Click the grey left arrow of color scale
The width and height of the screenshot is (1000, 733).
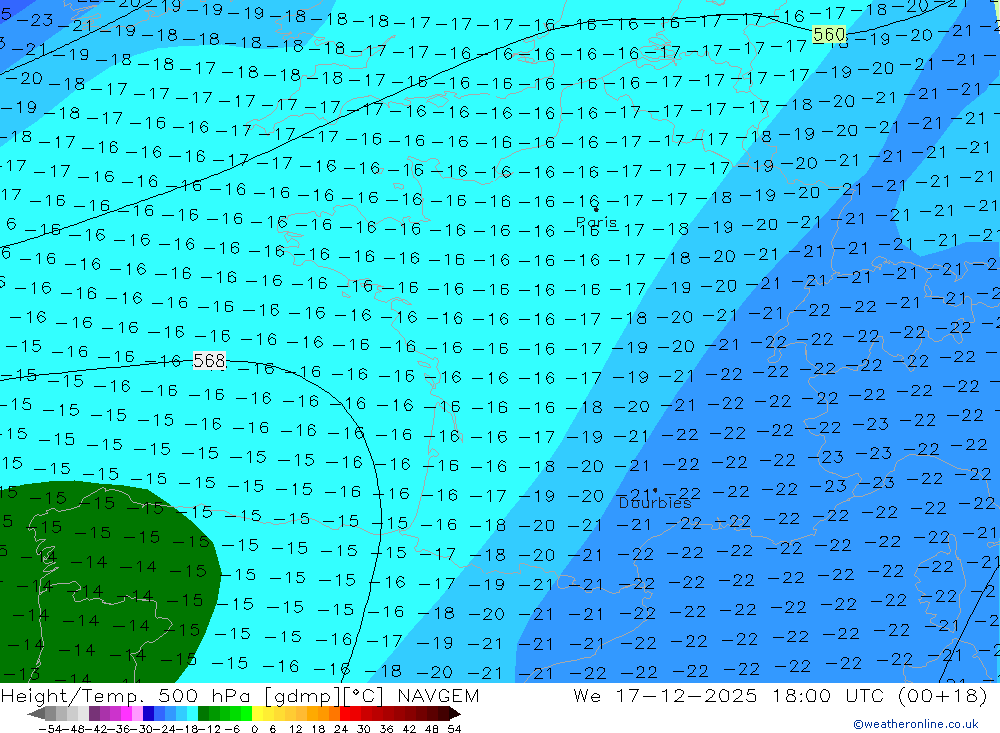[x=36, y=714]
